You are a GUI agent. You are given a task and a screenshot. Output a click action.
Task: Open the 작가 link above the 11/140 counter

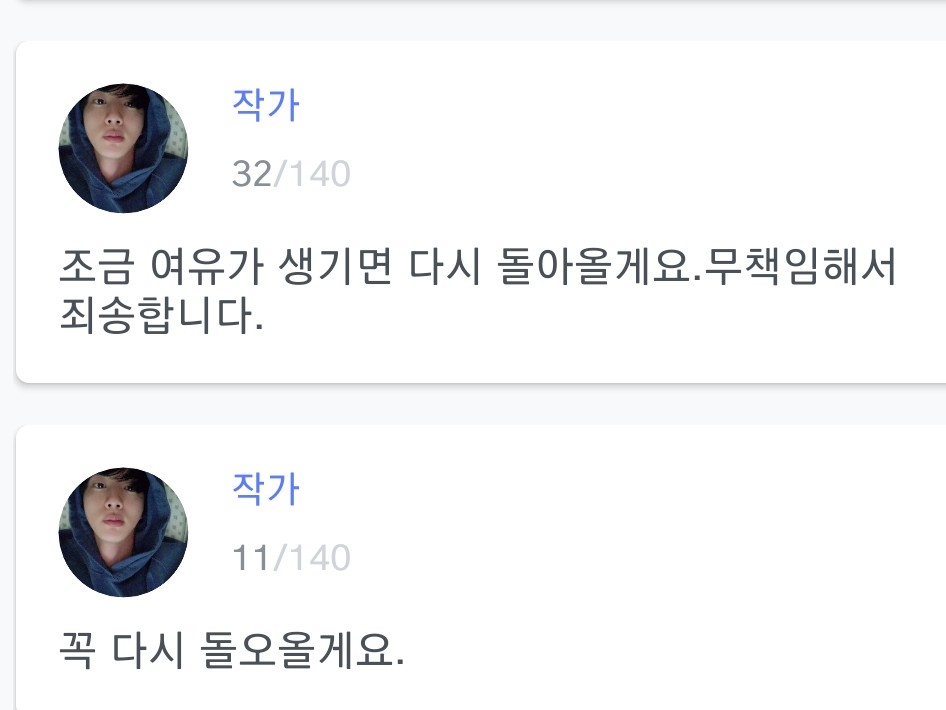[x=265, y=489]
